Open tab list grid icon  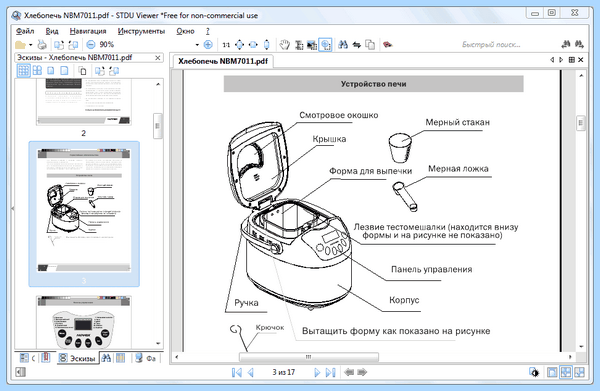(572, 60)
